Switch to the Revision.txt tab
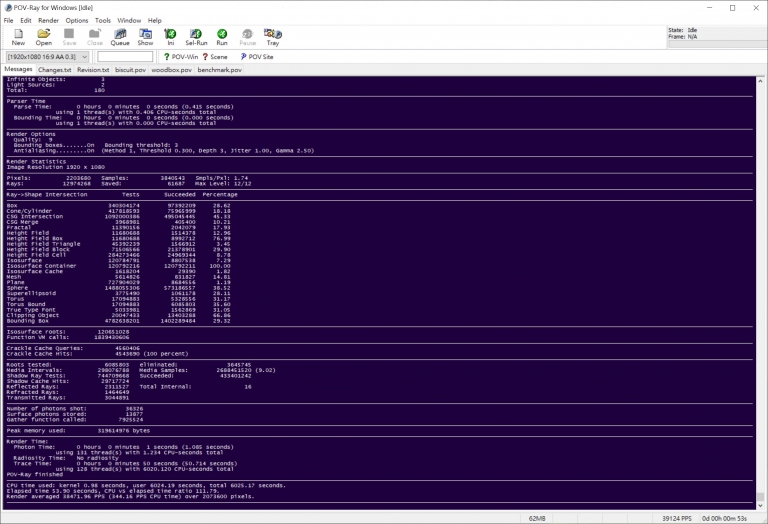Screen dimensions: 768x524 93,70
